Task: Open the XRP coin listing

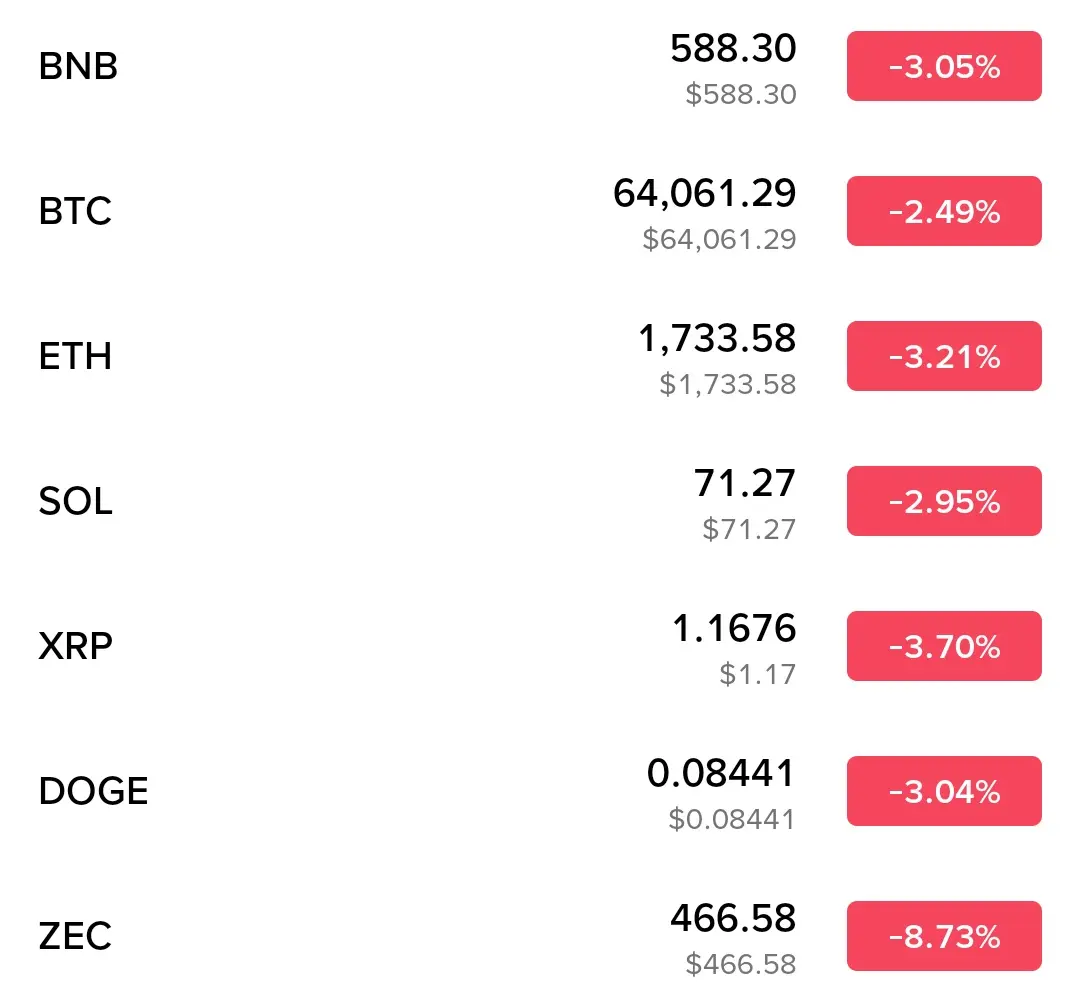Action: coord(540,646)
